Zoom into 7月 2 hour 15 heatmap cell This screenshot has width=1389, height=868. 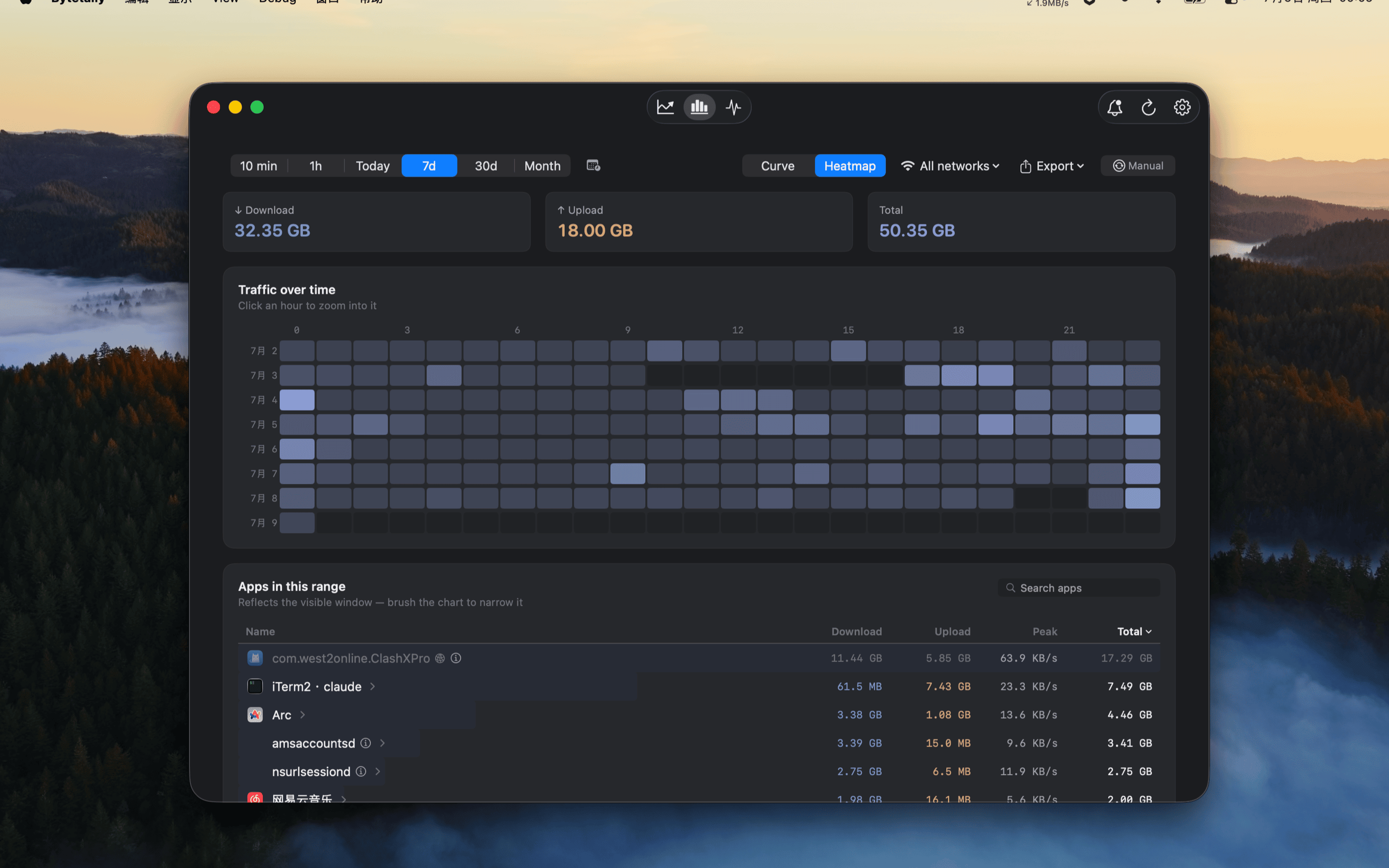(848, 351)
